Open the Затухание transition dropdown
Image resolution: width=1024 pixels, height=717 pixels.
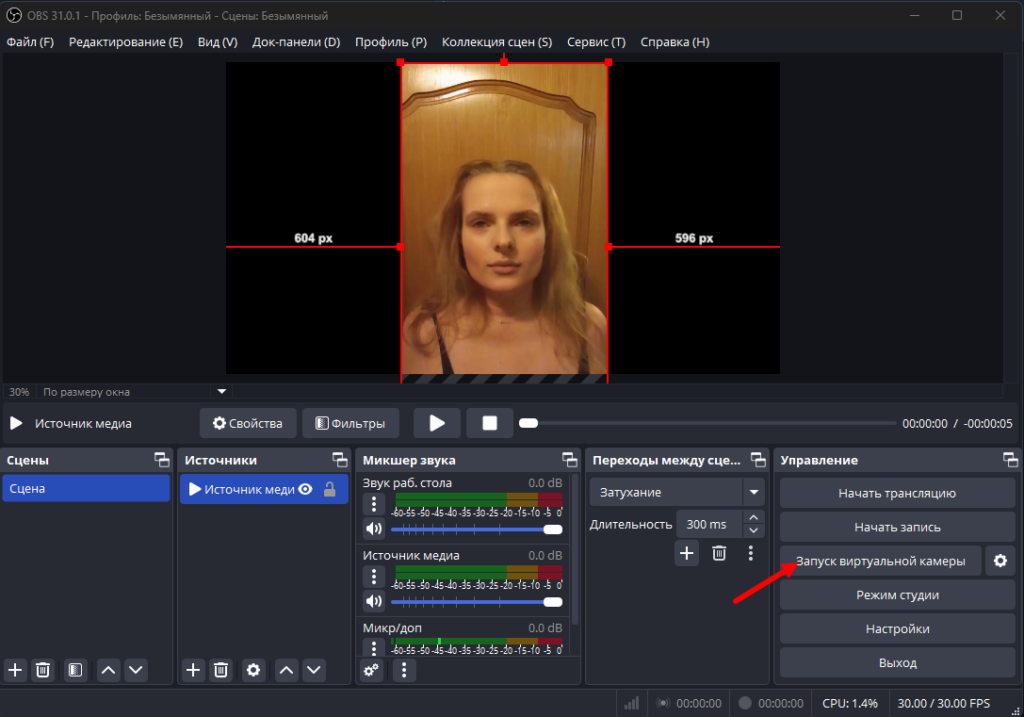753,492
